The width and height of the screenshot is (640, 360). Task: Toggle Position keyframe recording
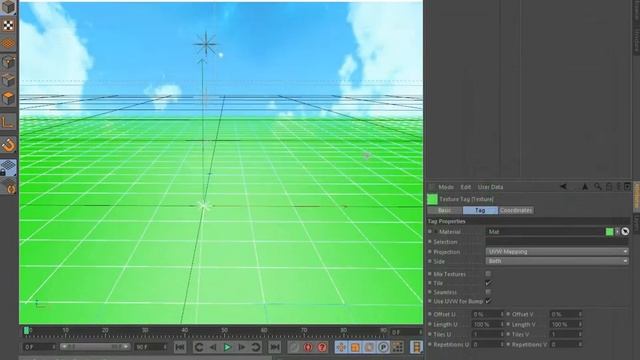(341, 347)
